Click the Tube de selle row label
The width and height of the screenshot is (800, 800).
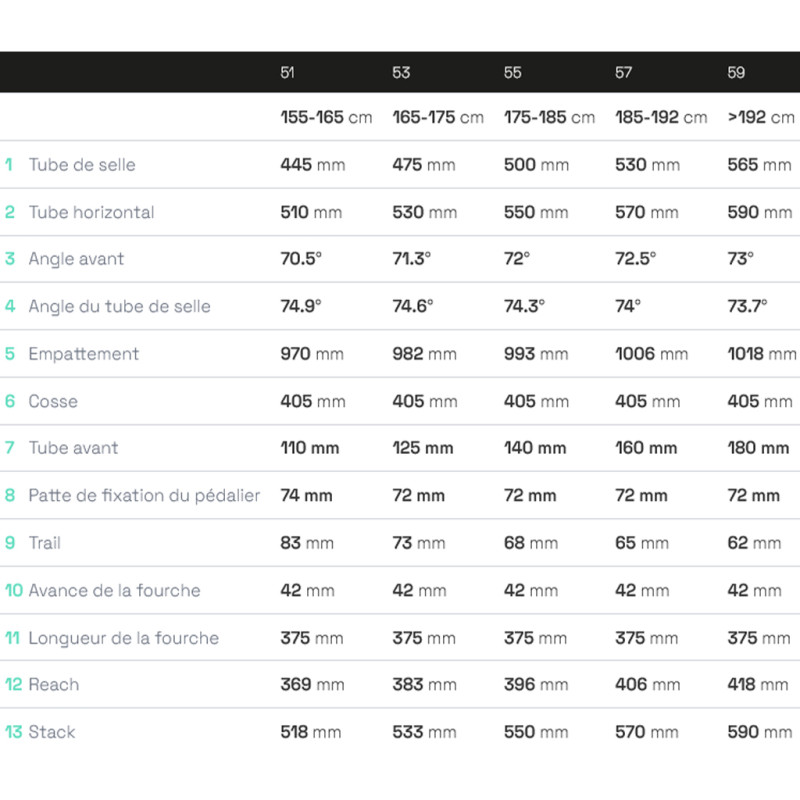click(82, 165)
